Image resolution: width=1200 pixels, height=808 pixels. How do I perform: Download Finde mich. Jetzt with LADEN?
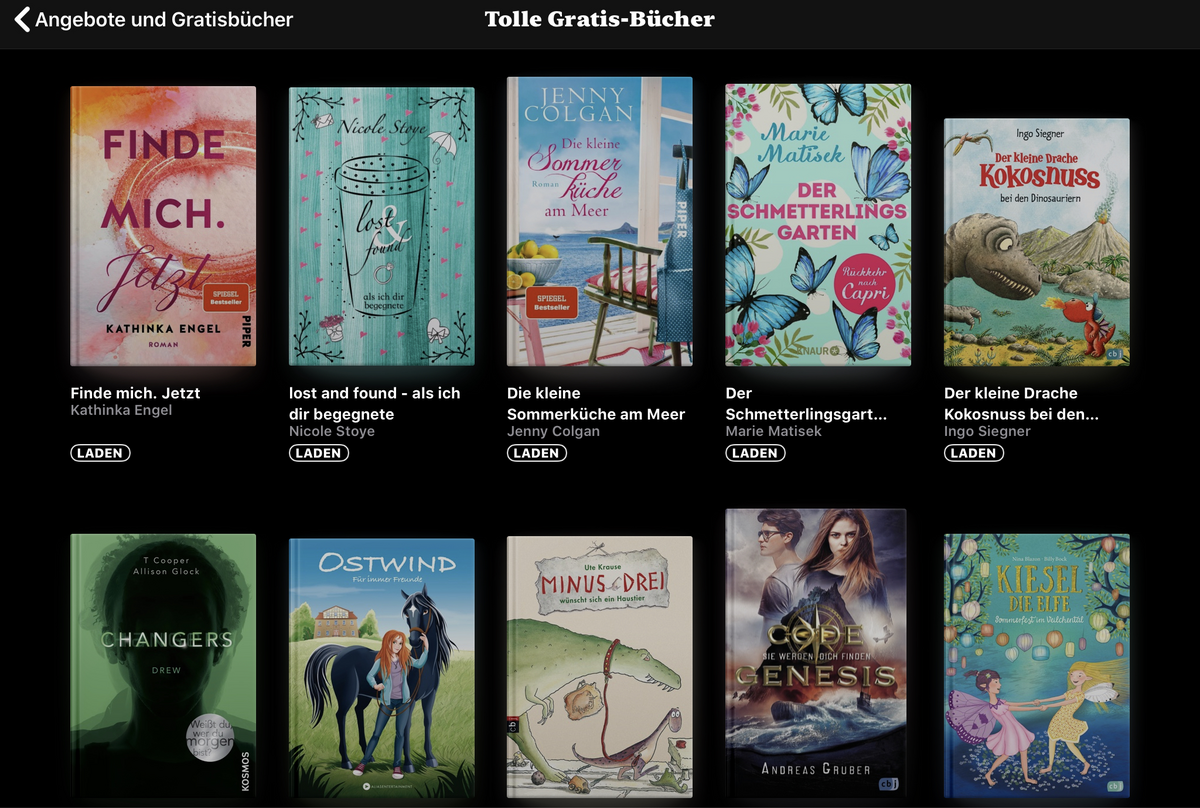click(100, 453)
